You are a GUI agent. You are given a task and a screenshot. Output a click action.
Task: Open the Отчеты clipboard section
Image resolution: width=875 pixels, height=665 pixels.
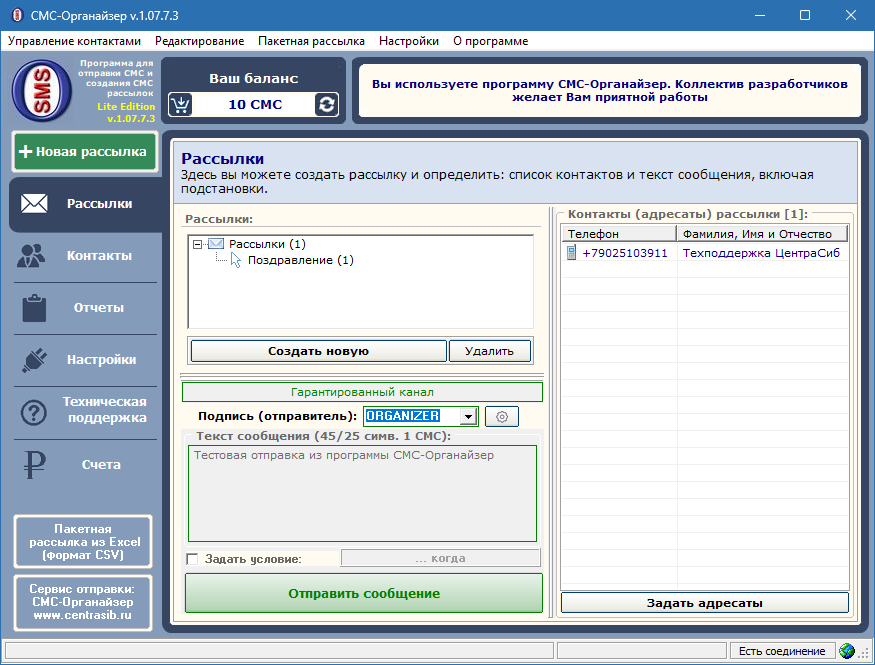pyautogui.click(x=84, y=308)
